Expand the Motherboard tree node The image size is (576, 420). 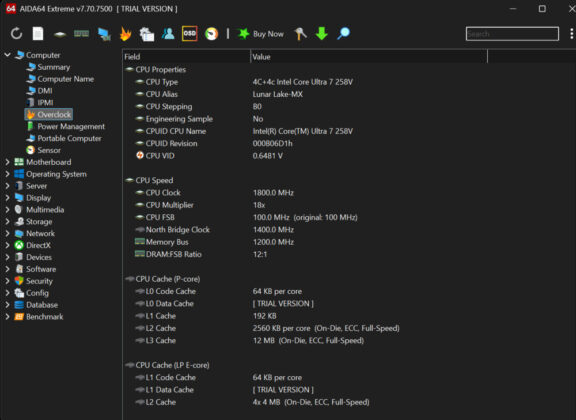pos(7,162)
